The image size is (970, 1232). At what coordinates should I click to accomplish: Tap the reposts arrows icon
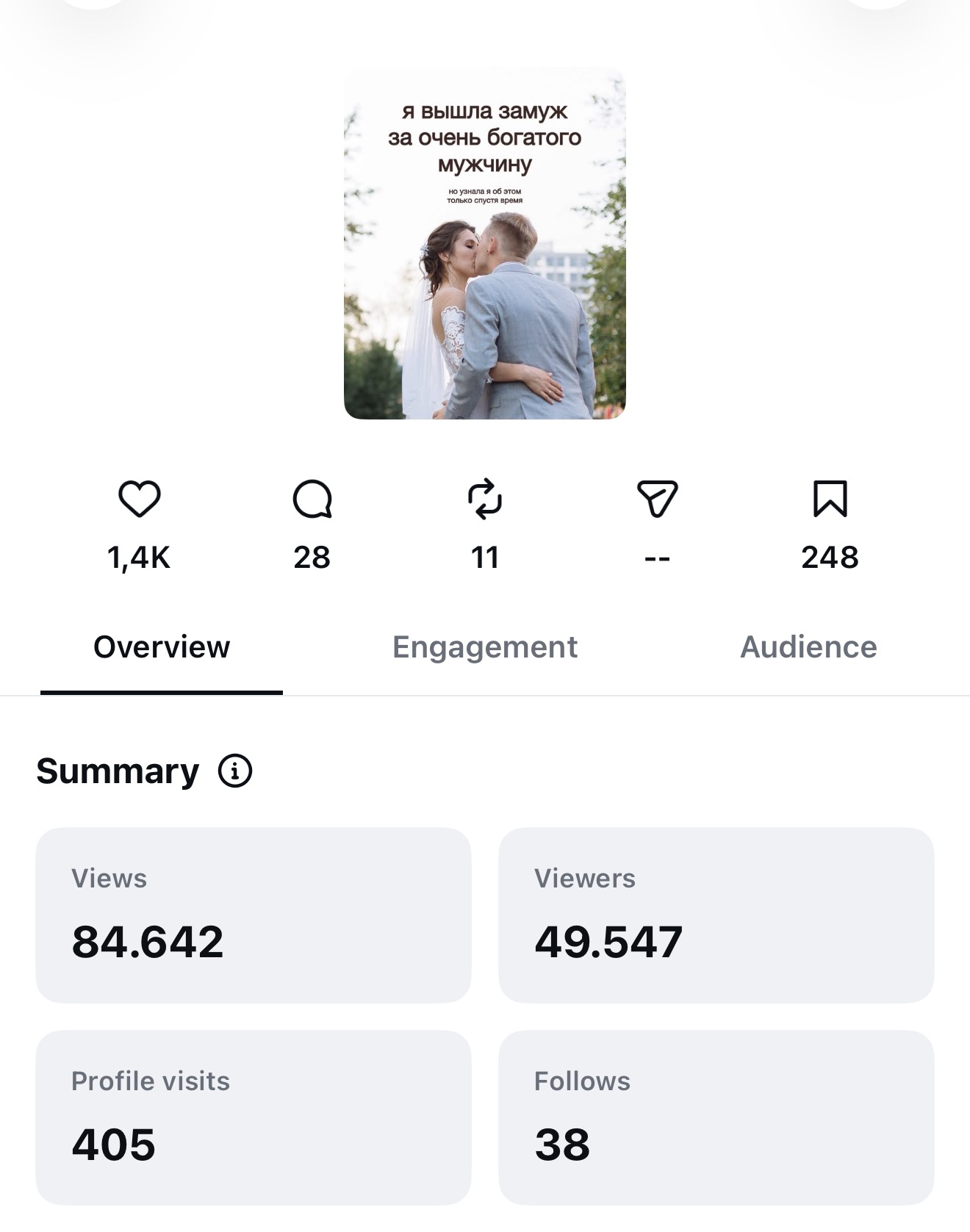click(485, 500)
